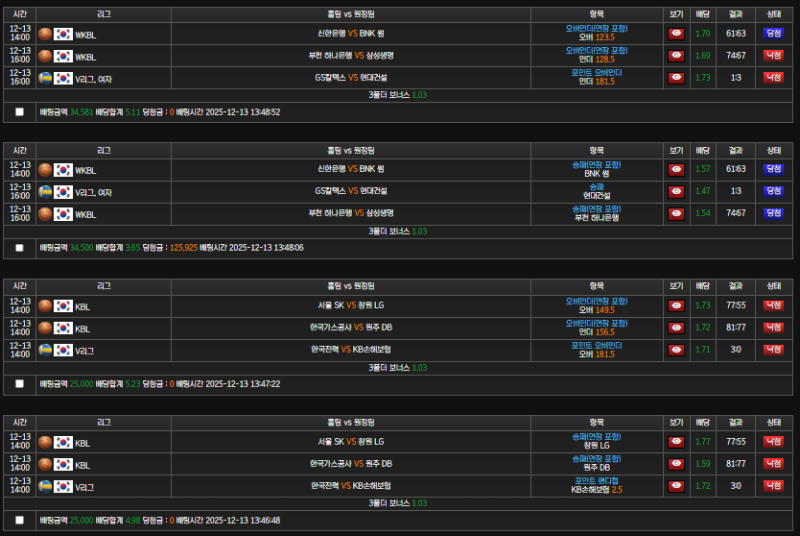This screenshot has width=800, height=536.
Task: Click Korean flag on 현대건설 승패 bet row
Action: click(x=63, y=191)
